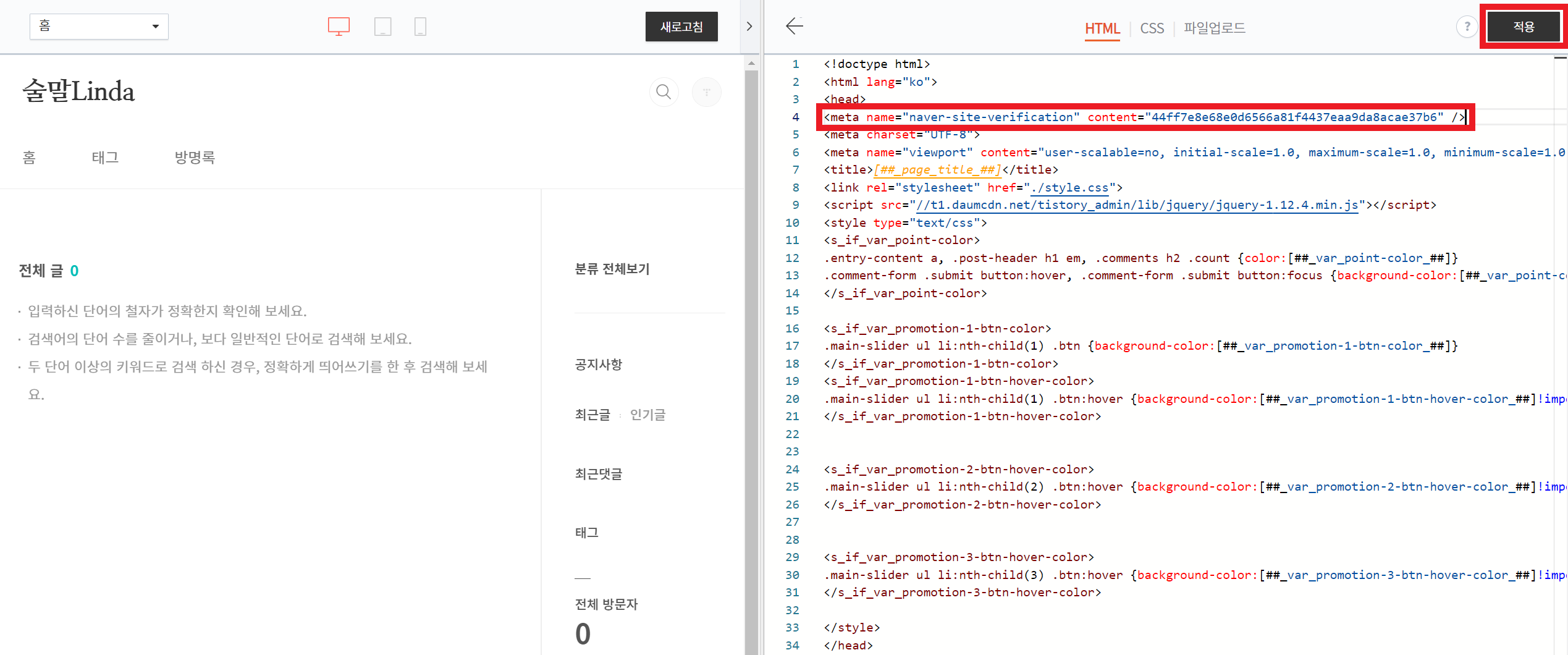Click the 태그 sidebar heading
This screenshot has width=1568, height=655.
point(587,533)
